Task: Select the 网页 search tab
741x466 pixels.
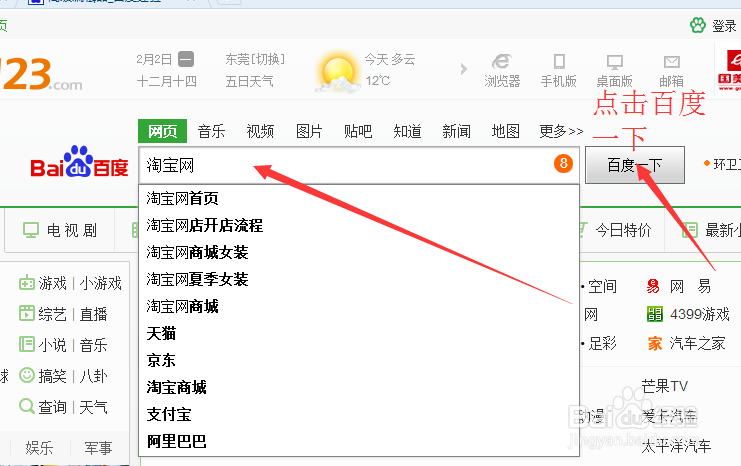Action: (163, 131)
